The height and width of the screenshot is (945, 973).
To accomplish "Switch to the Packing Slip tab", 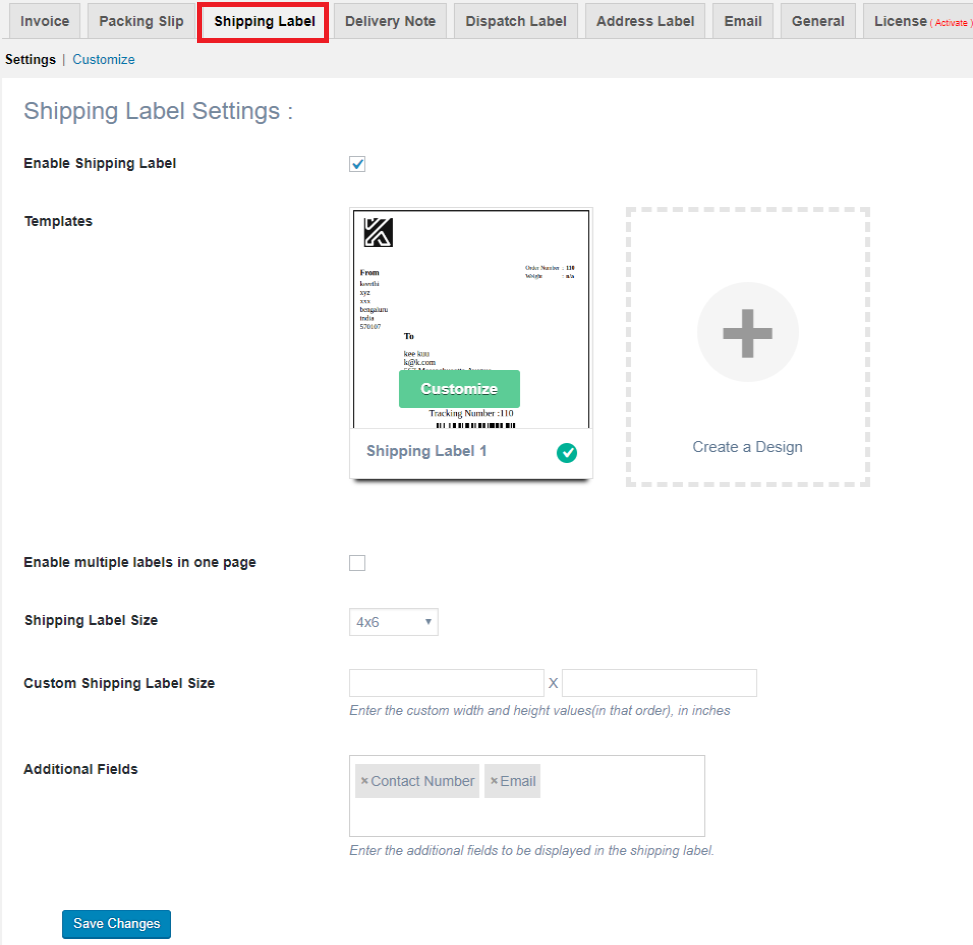I will pos(140,20).
